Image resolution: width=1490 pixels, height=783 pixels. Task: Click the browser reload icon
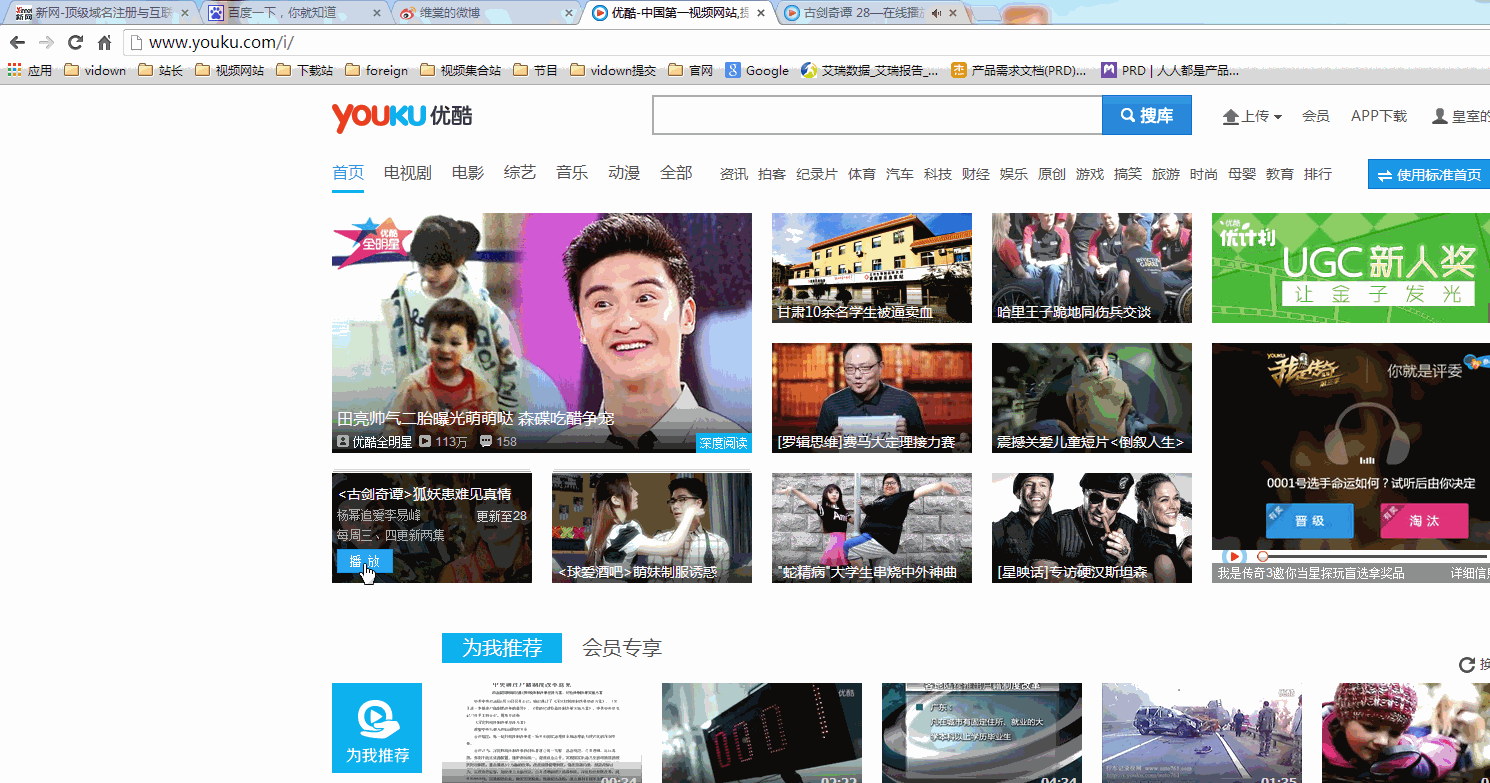(x=75, y=43)
